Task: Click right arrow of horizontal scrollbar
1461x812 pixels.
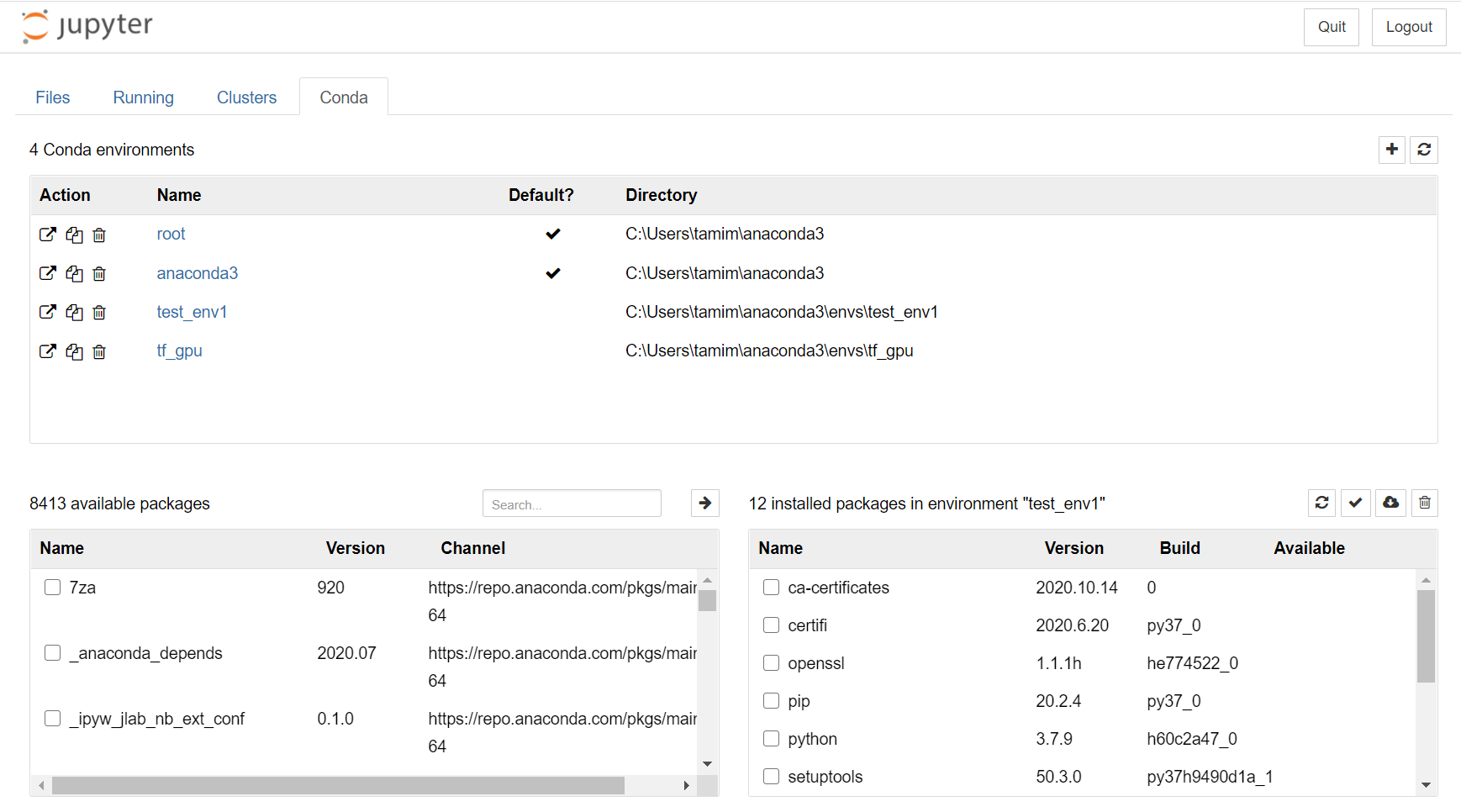Action: pyautogui.click(x=687, y=786)
